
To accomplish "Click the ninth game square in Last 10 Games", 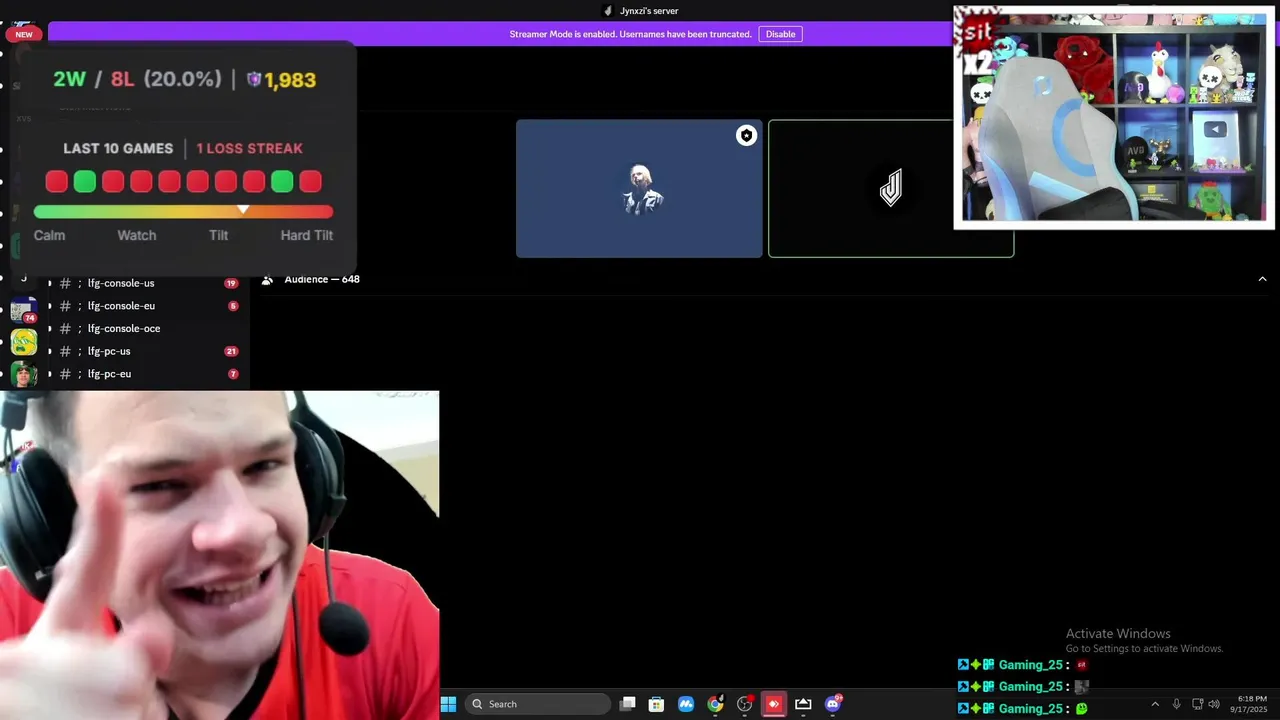I will [x=282, y=181].
